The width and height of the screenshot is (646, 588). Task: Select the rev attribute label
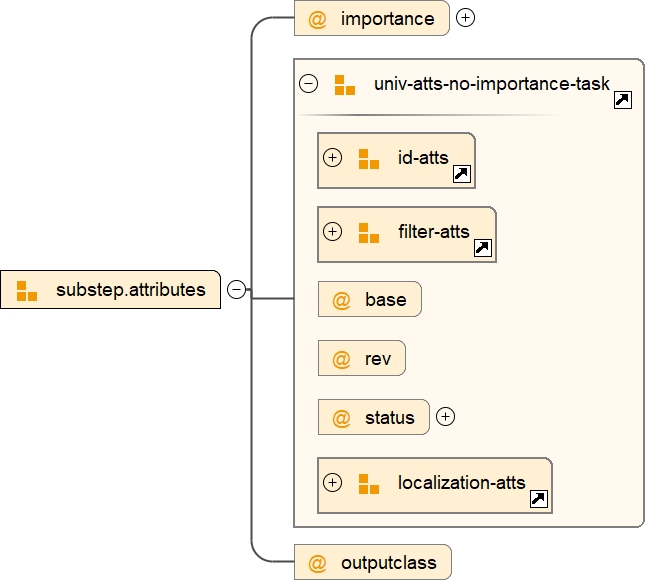378,359
